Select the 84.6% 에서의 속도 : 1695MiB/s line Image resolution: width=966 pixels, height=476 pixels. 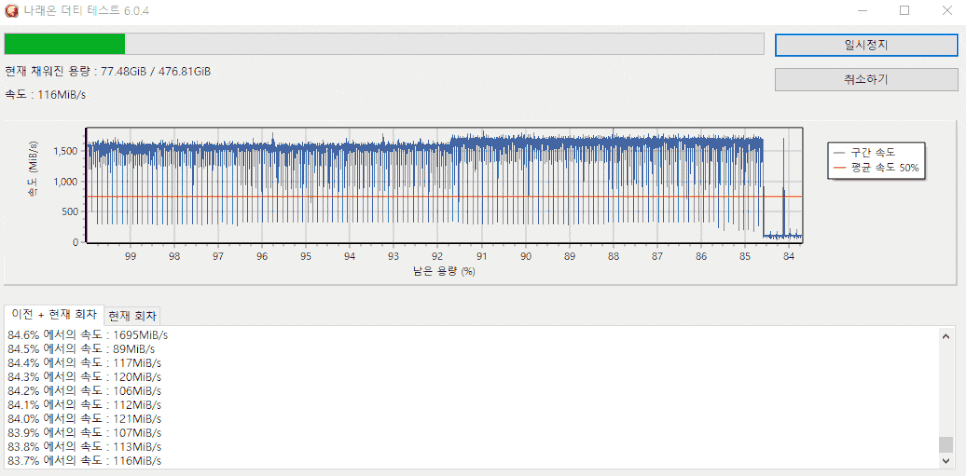click(87, 336)
